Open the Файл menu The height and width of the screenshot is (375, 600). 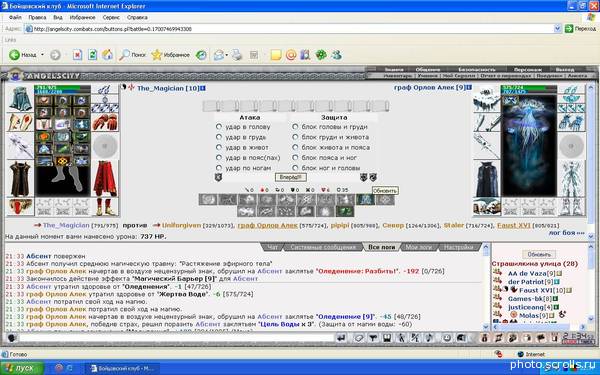15,17
